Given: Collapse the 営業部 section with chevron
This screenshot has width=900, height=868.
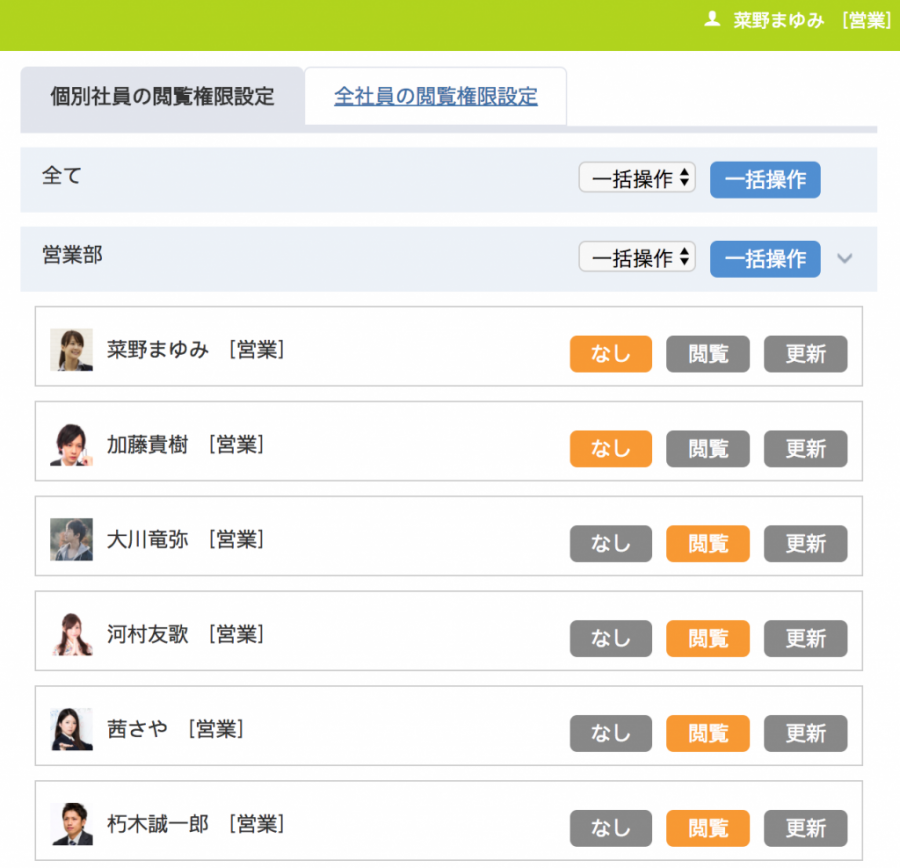Looking at the screenshot, I should 845,258.
